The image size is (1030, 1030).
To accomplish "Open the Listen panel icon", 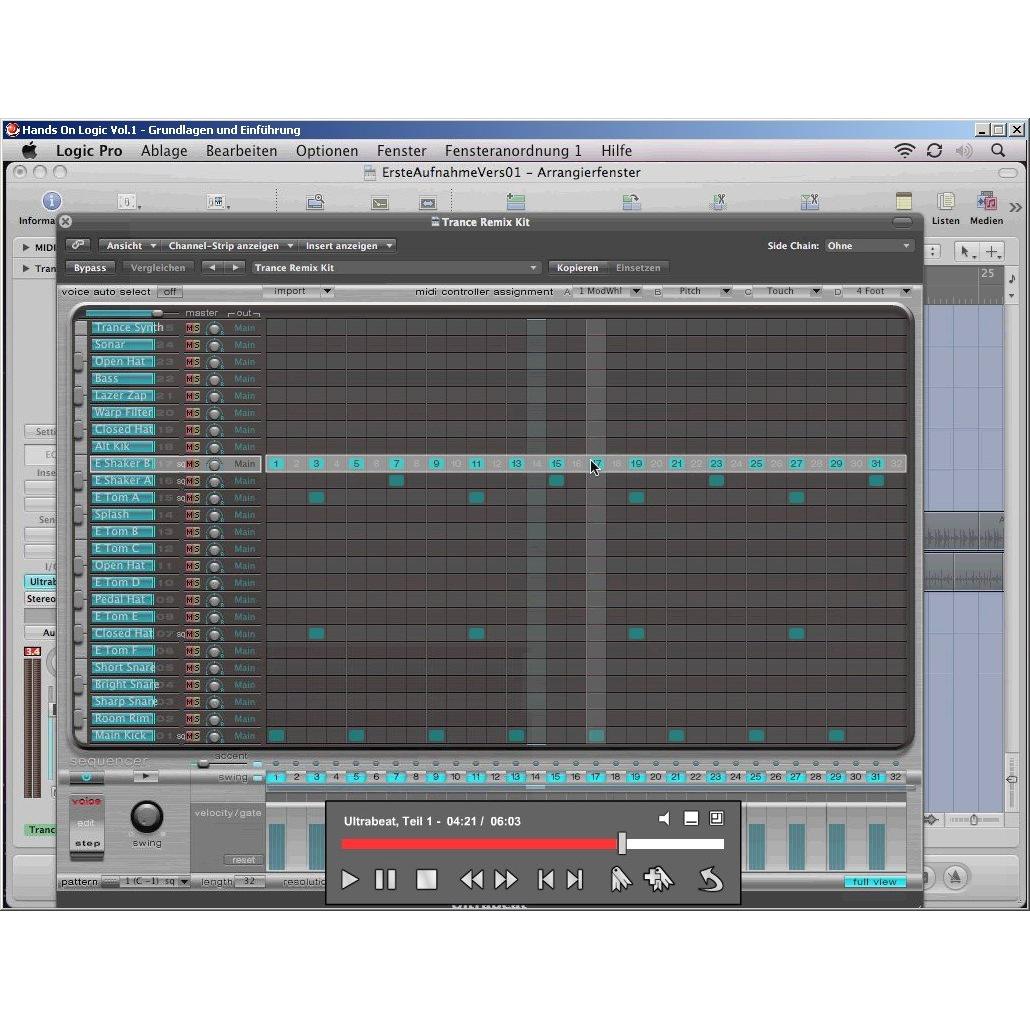I will [945, 201].
